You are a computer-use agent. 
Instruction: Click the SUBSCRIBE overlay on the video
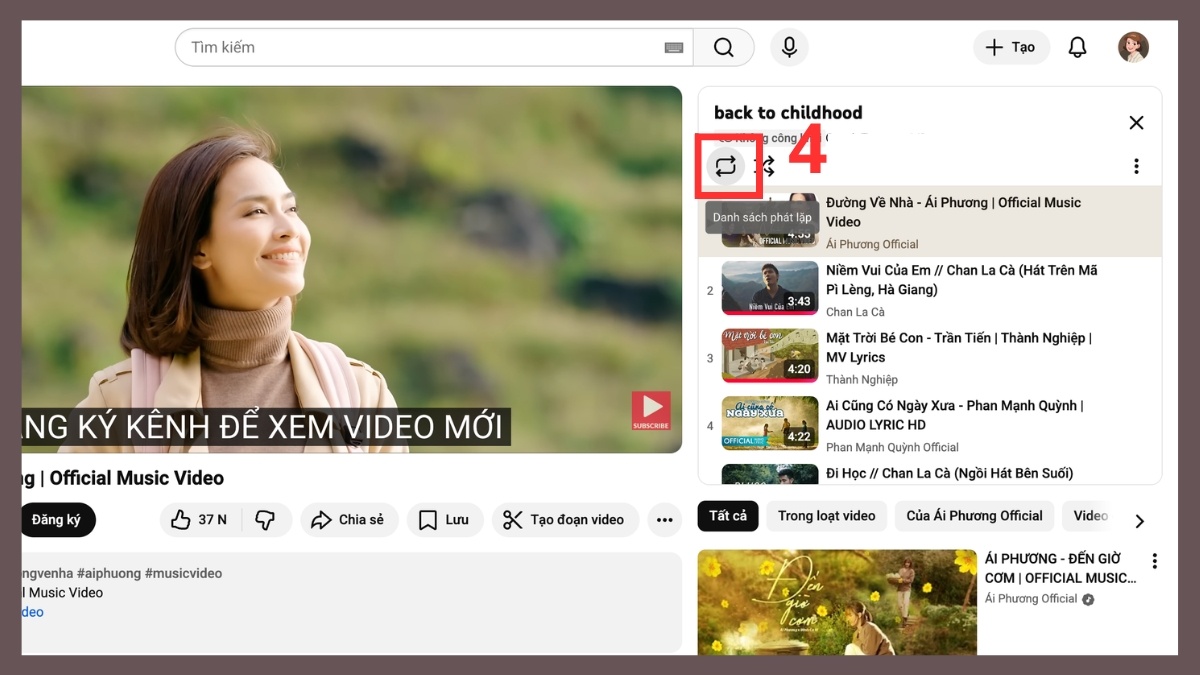(x=651, y=411)
